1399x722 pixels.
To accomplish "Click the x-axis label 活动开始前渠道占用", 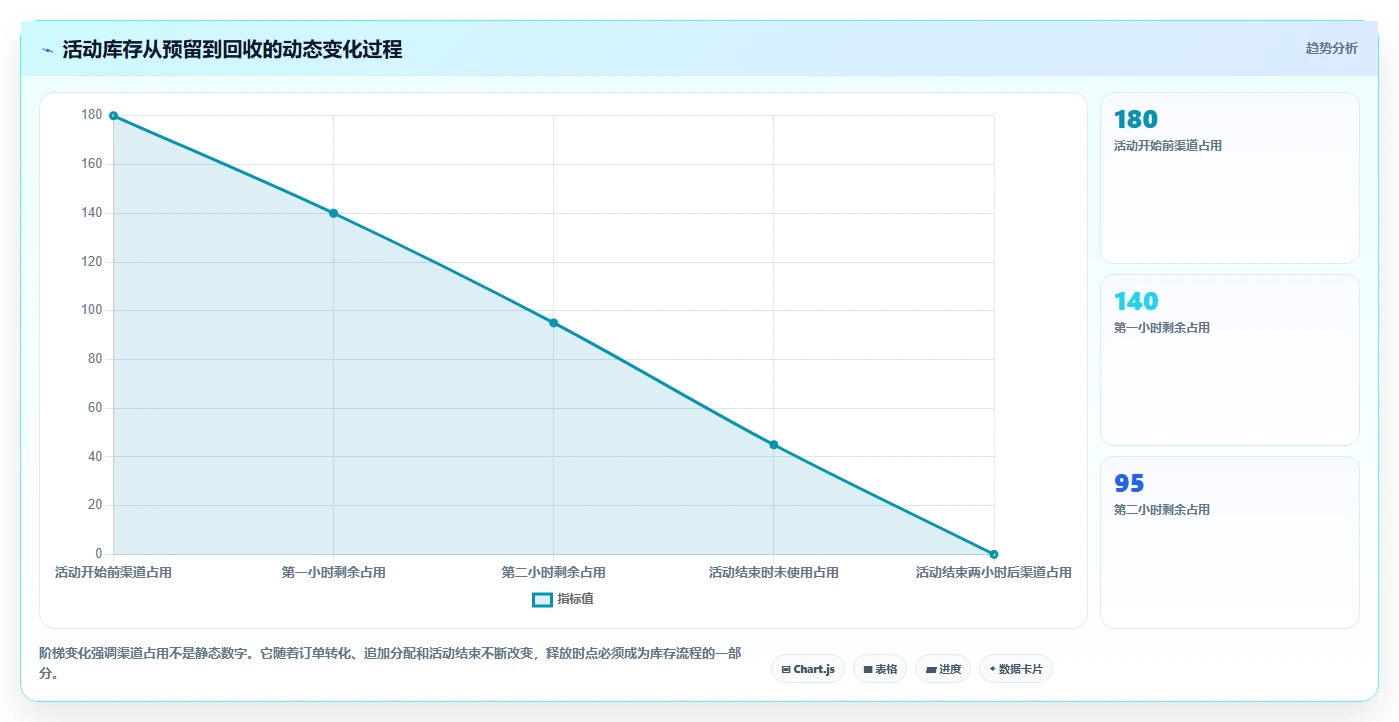I will (x=113, y=573).
